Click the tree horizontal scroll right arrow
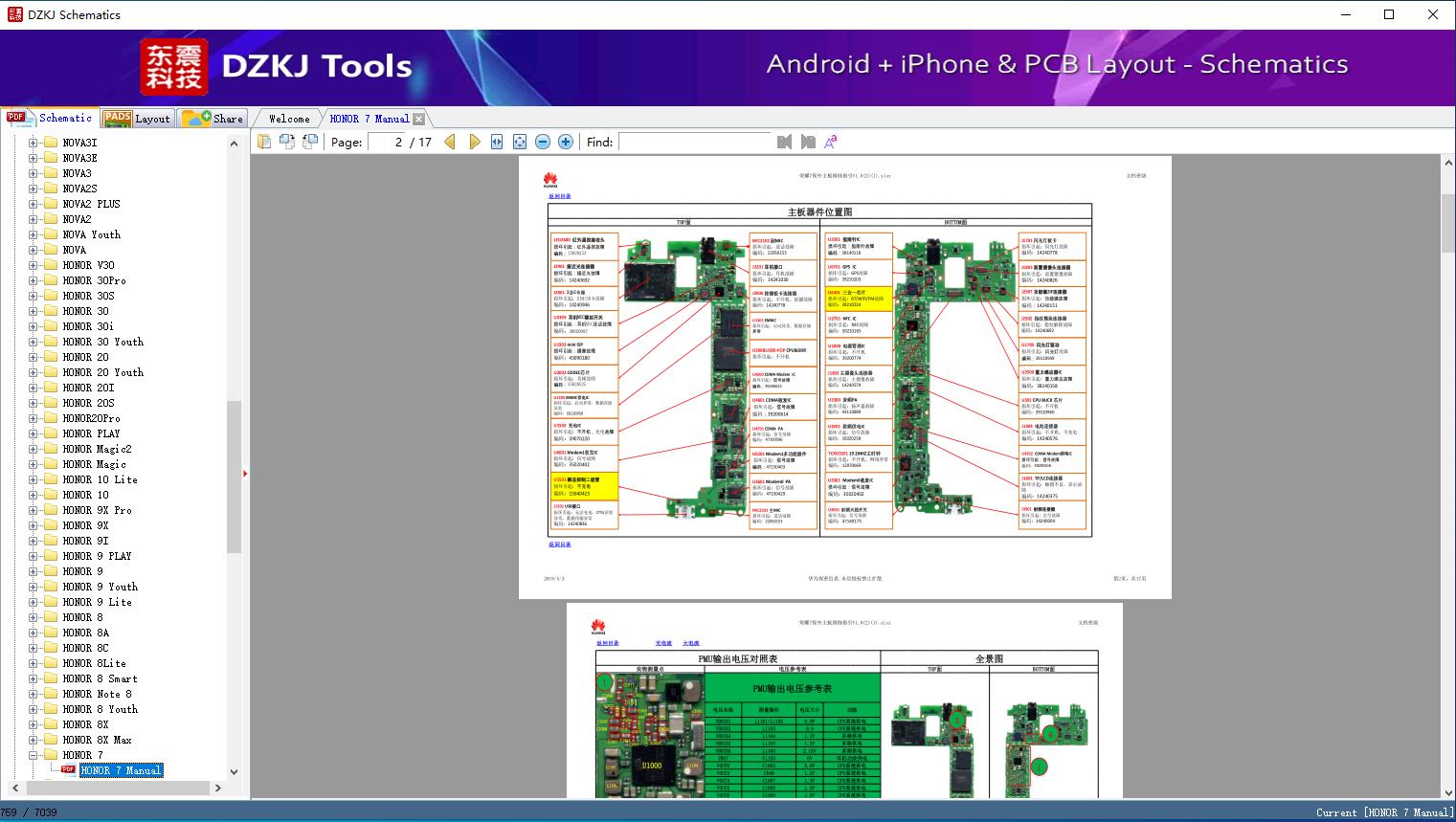Screen dimensions: 1456x822 217,789
